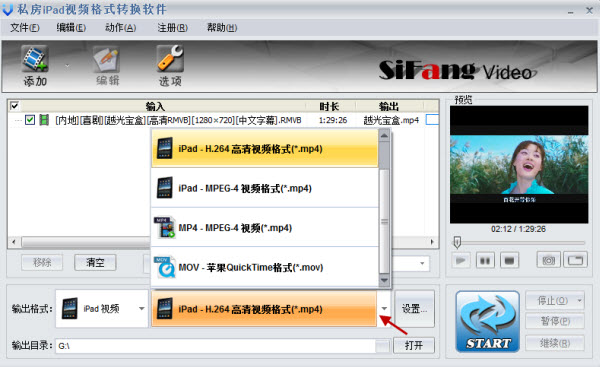Open the 动作(A) menu

point(121,28)
